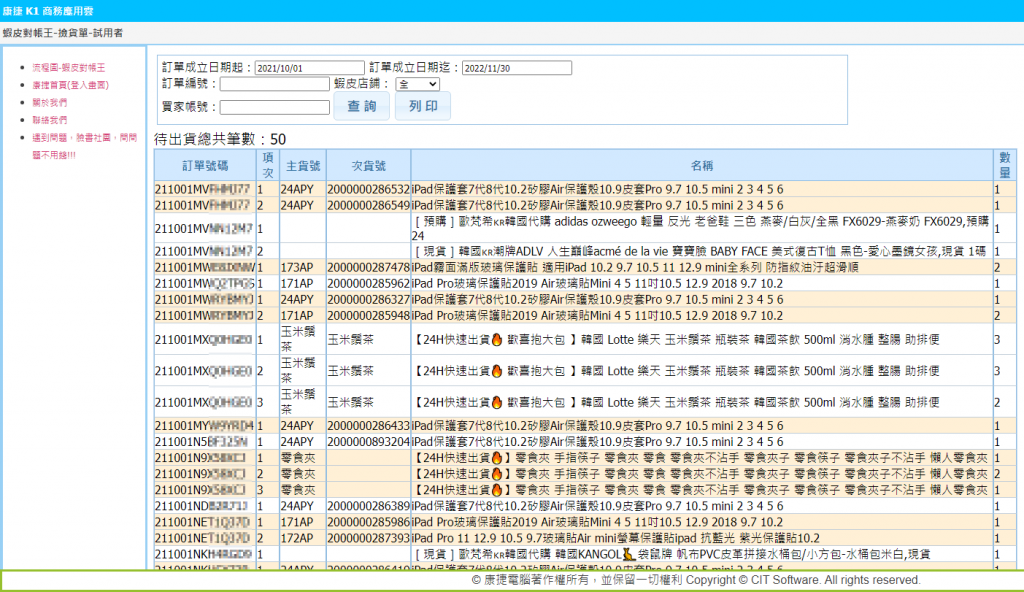Open the 關於我們 about link

click(50, 102)
